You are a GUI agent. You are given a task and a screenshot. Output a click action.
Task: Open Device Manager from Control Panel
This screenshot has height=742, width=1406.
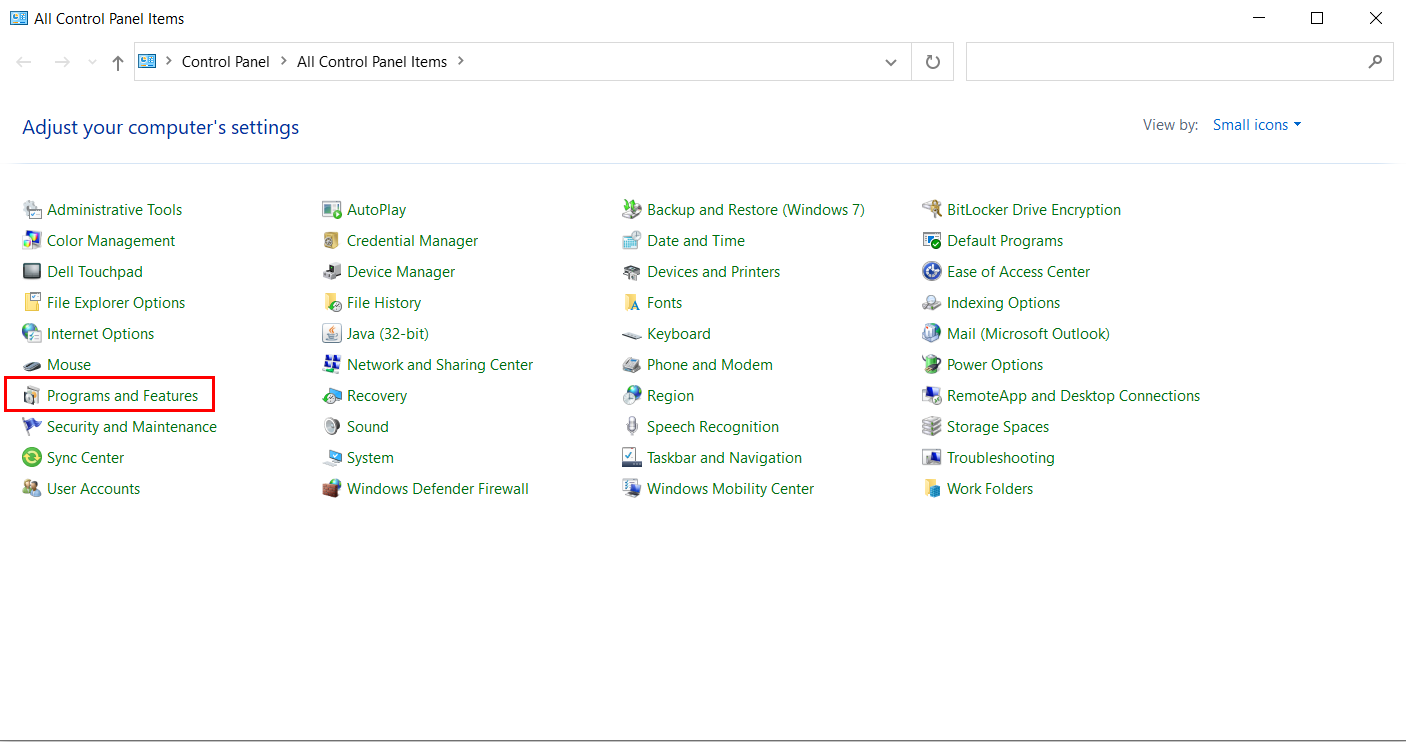(400, 271)
